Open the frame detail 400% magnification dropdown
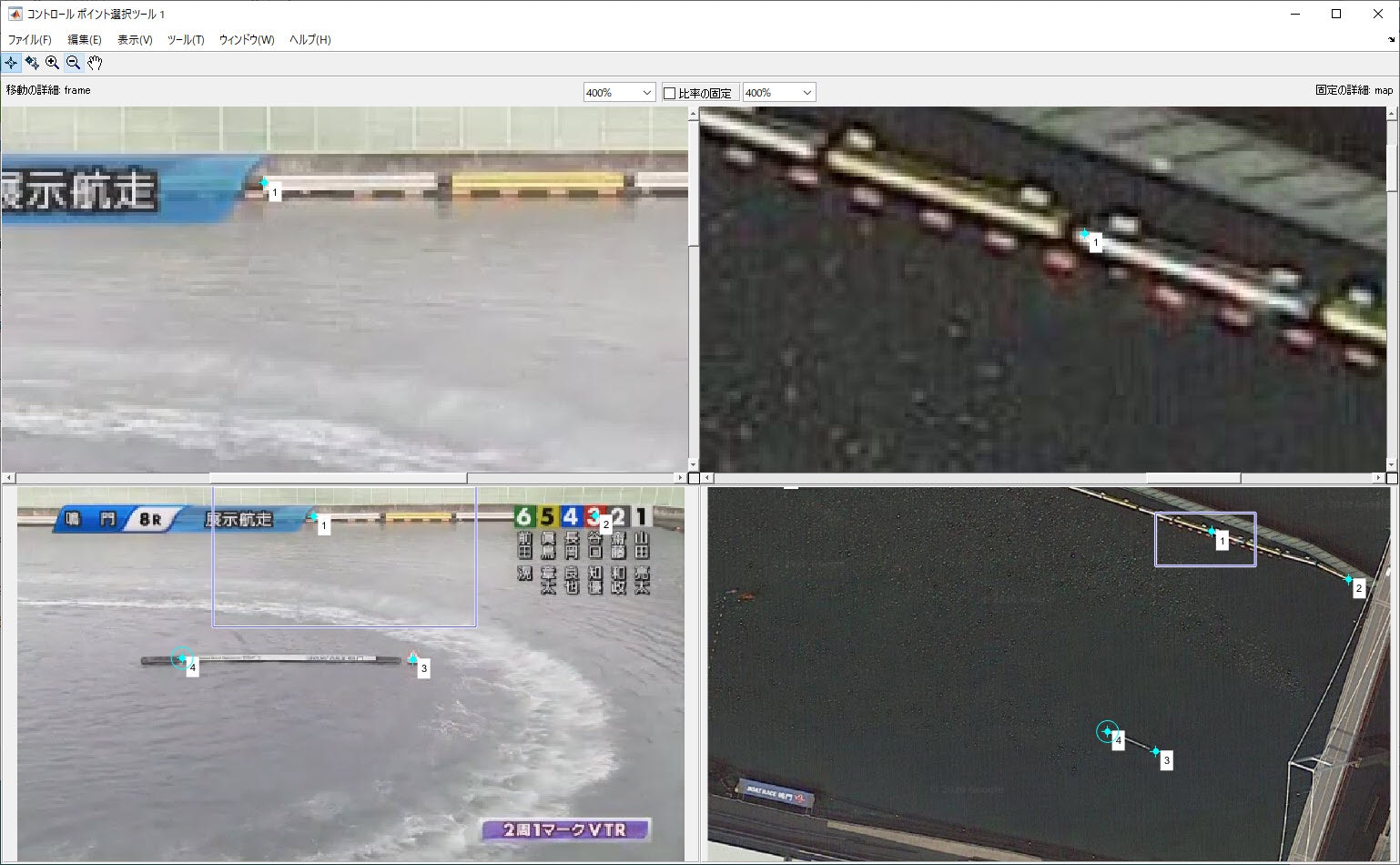The width and height of the screenshot is (1400, 865). (x=619, y=92)
